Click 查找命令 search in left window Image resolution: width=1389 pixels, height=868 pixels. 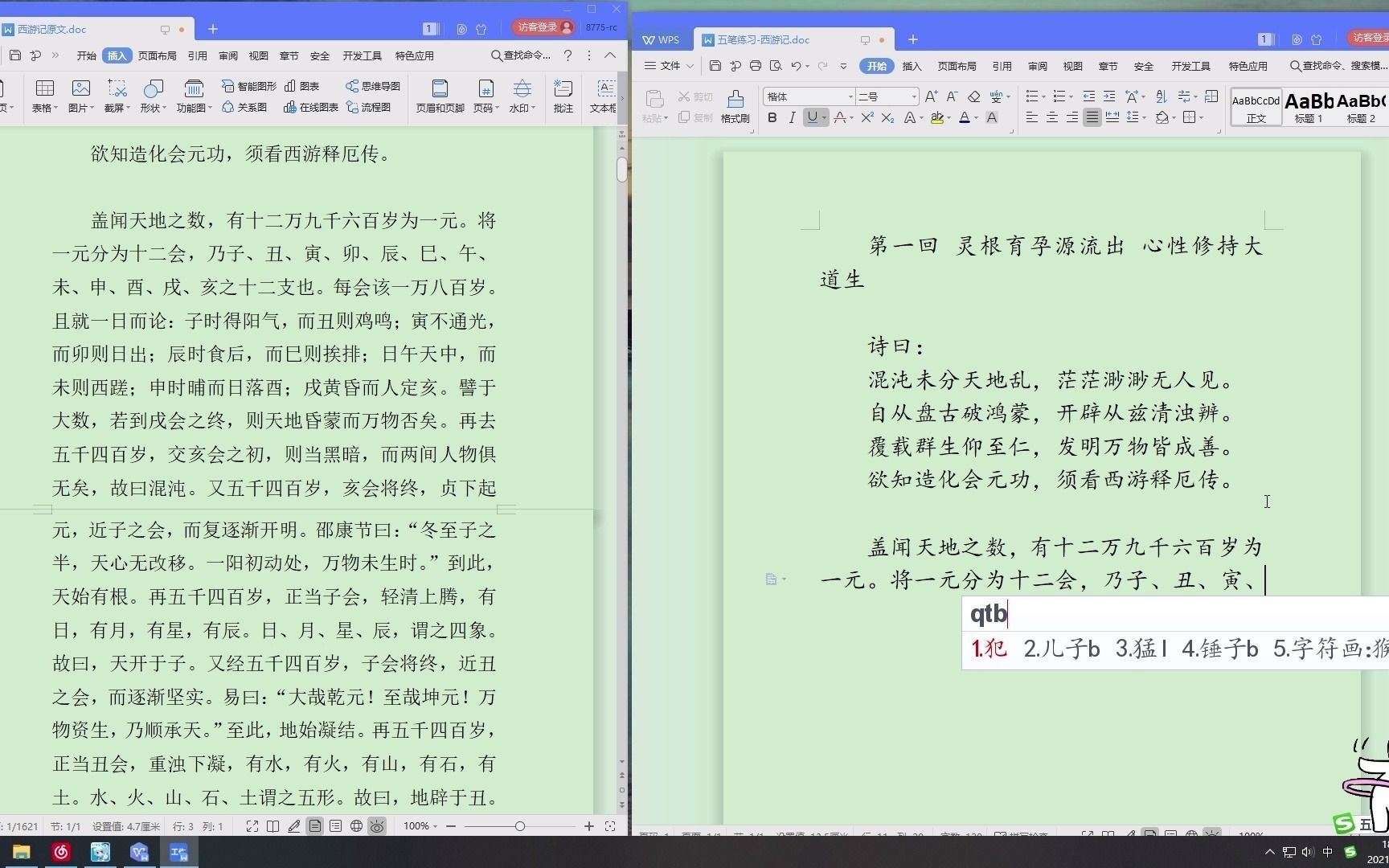tap(521, 55)
